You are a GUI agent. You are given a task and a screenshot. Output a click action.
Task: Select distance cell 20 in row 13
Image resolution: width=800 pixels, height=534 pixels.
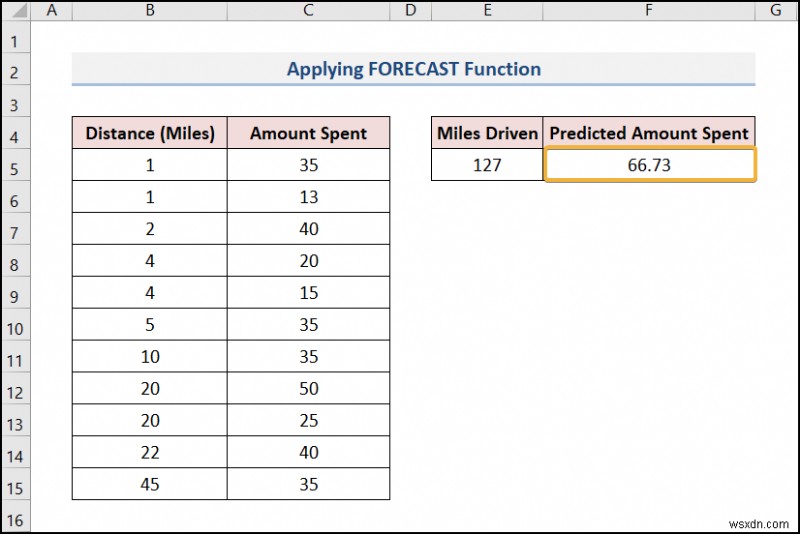click(150, 420)
